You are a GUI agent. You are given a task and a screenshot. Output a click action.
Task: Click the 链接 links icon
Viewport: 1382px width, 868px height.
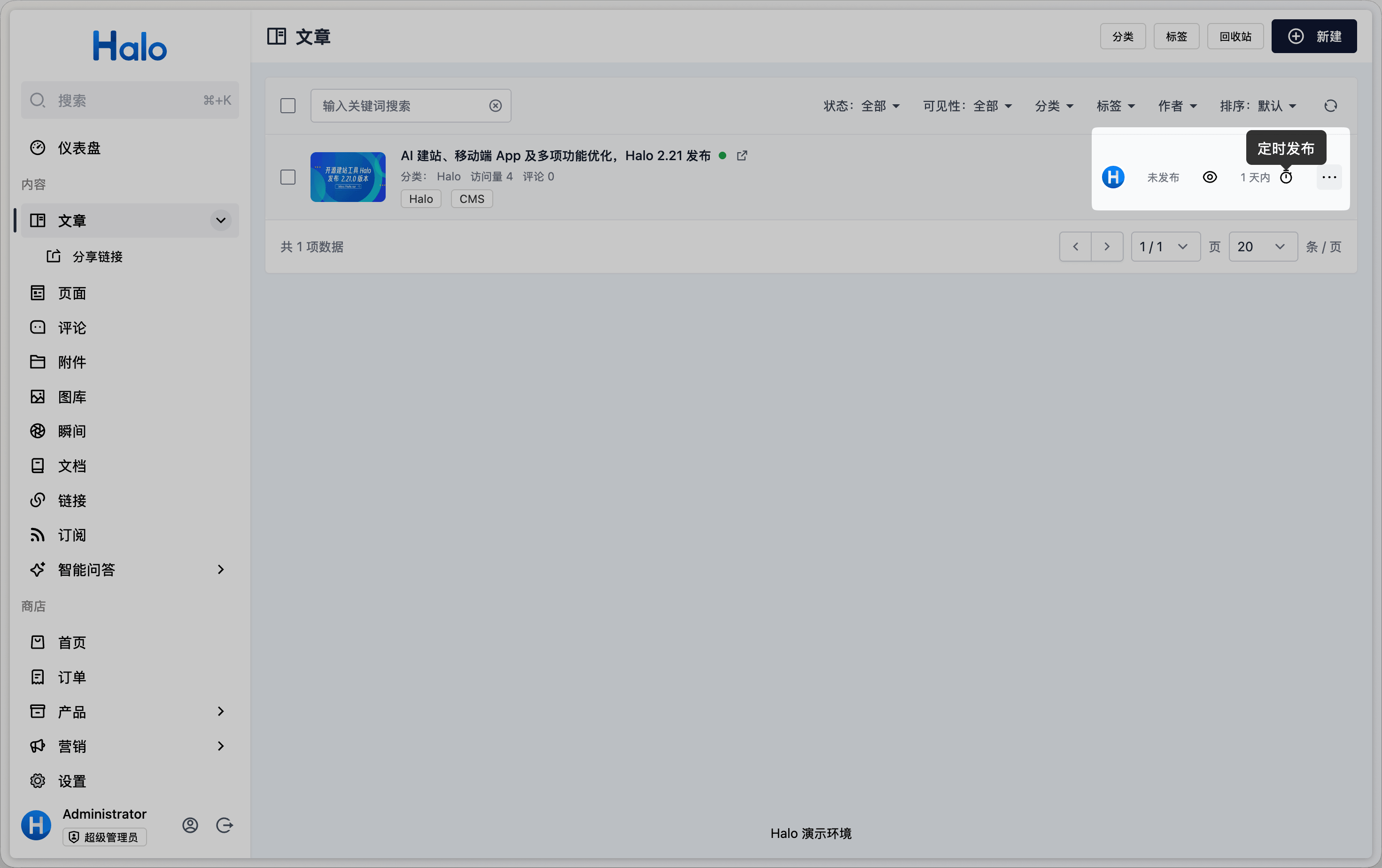pyautogui.click(x=38, y=500)
